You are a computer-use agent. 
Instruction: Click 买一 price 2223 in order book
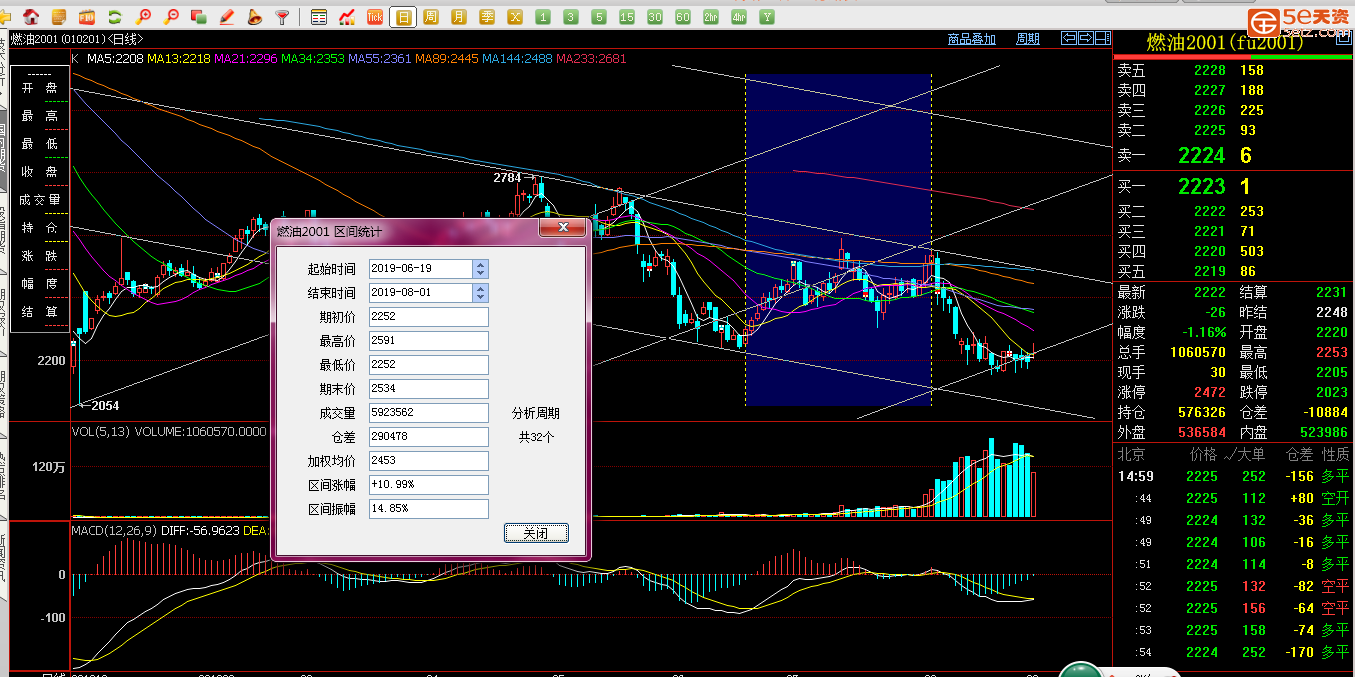(1201, 187)
